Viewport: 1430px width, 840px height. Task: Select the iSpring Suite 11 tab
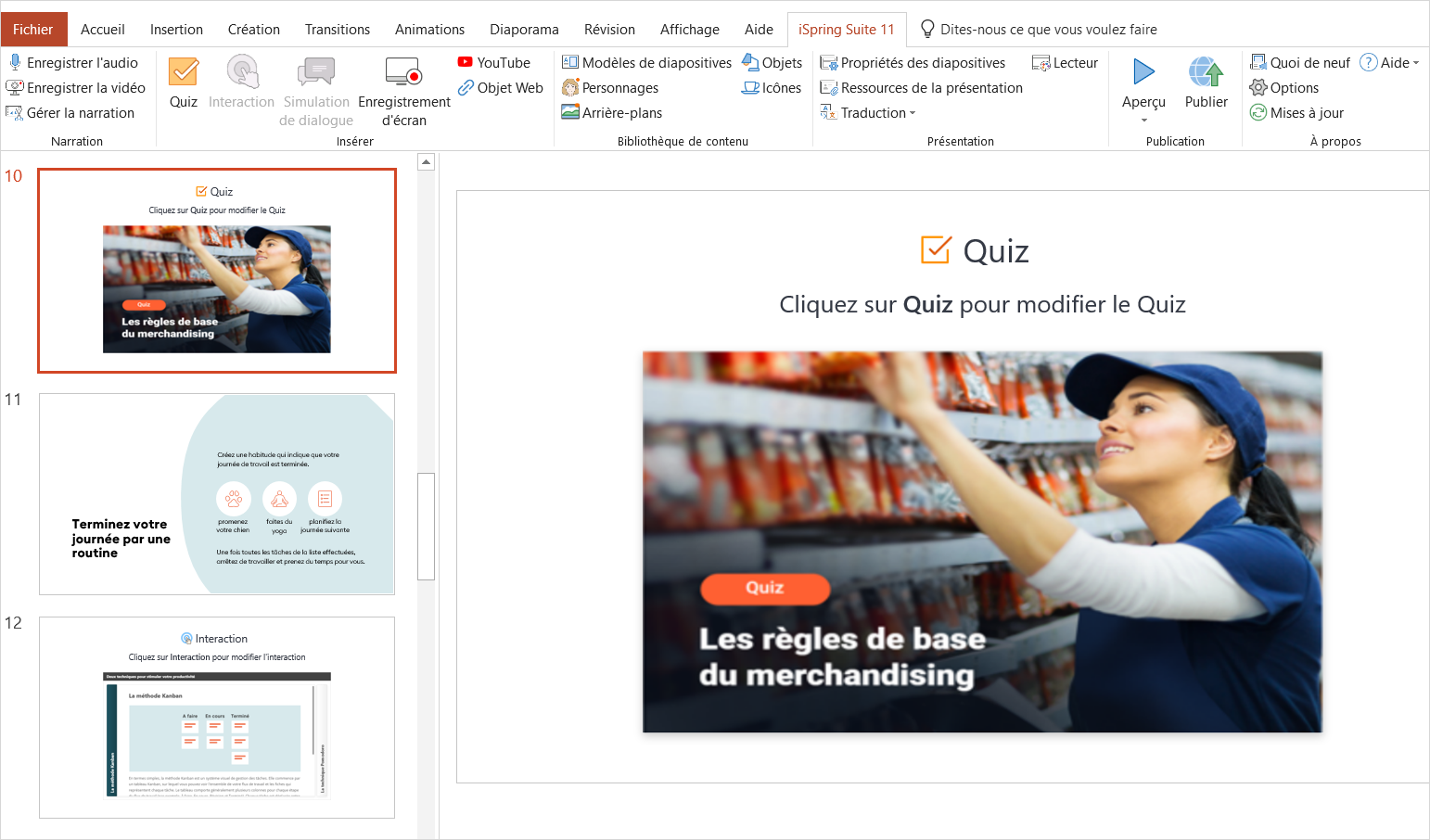coord(847,29)
